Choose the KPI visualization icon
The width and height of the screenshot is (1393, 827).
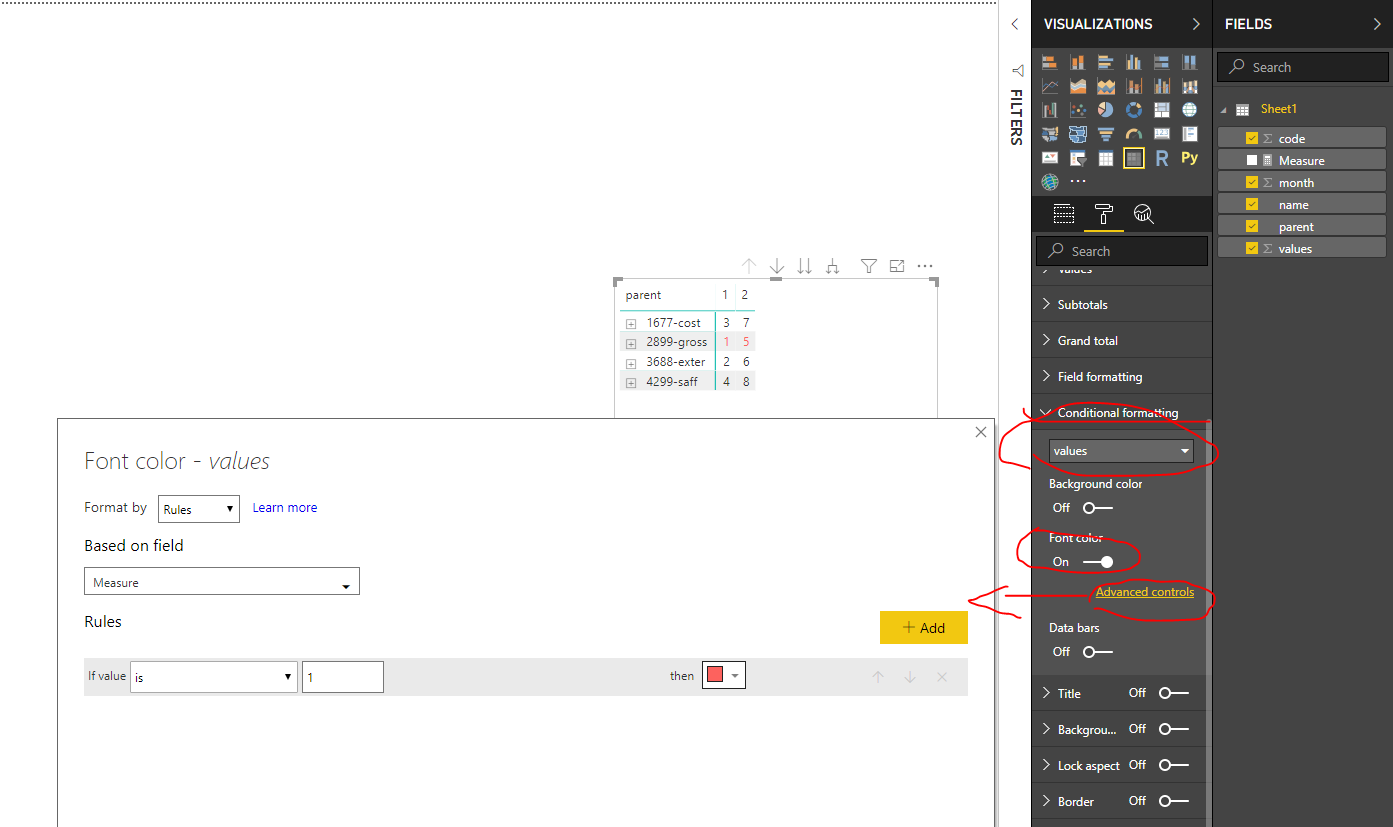1050,158
